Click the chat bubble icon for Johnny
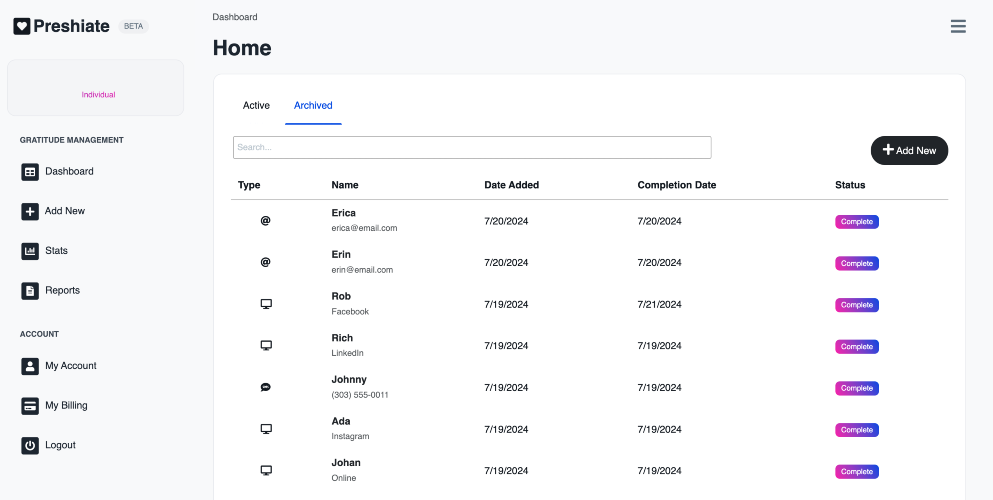Image resolution: width=993 pixels, height=500 pixels. tap(266, 387)
